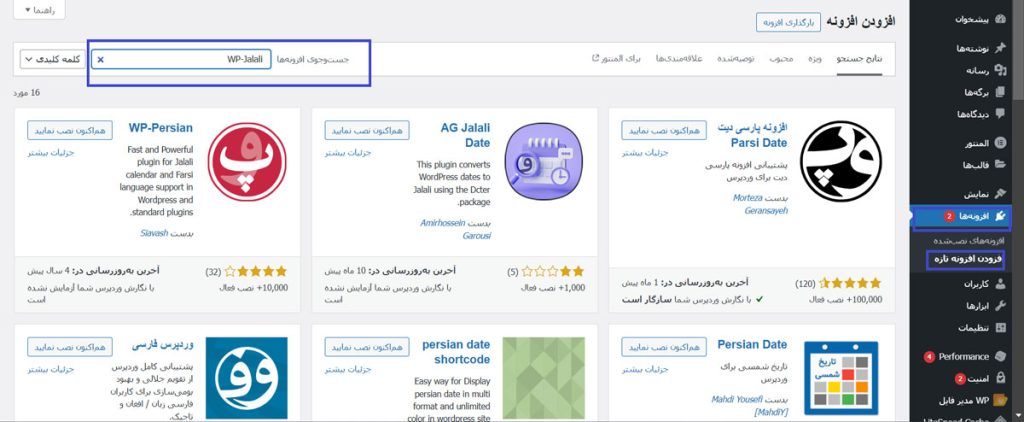Open the Parsi Date plugin title link
Viewport: 1024px width, 422px height.
(x=752, y=135)
